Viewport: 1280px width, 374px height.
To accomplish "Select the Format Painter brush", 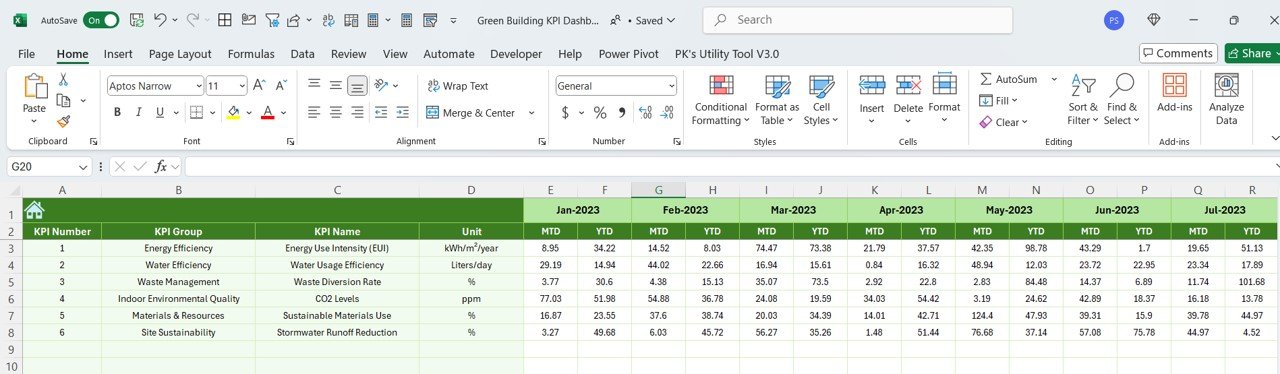I will point(63,121).
